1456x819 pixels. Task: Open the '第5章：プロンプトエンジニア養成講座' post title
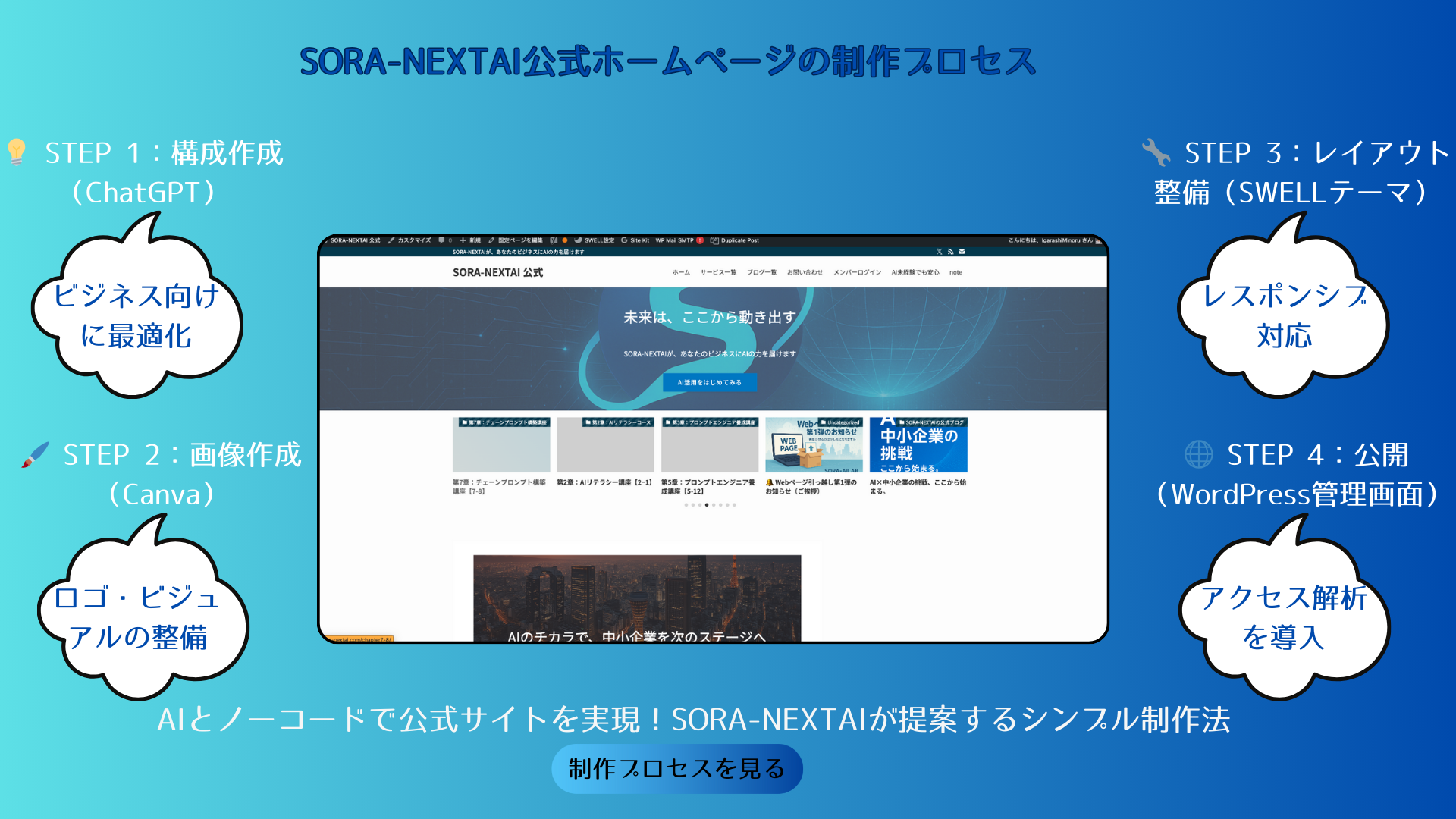[708, 487]
